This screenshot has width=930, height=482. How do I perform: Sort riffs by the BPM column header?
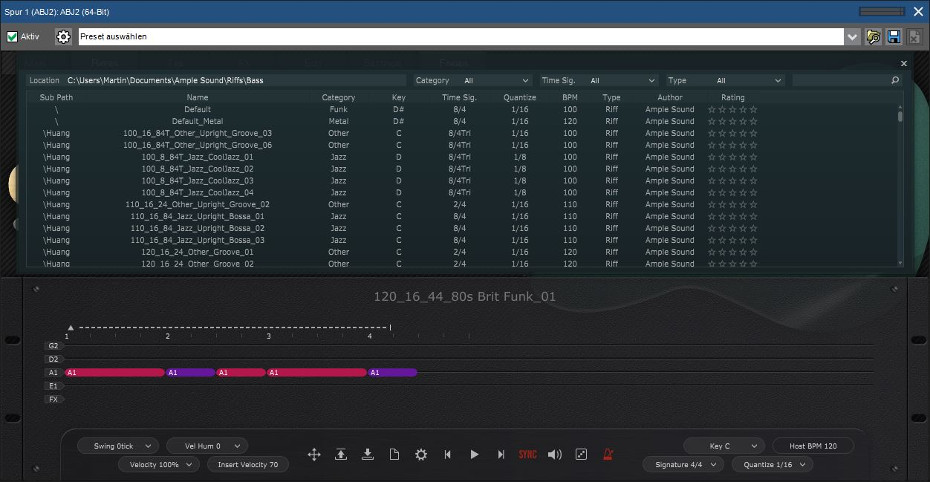(570, 97)
